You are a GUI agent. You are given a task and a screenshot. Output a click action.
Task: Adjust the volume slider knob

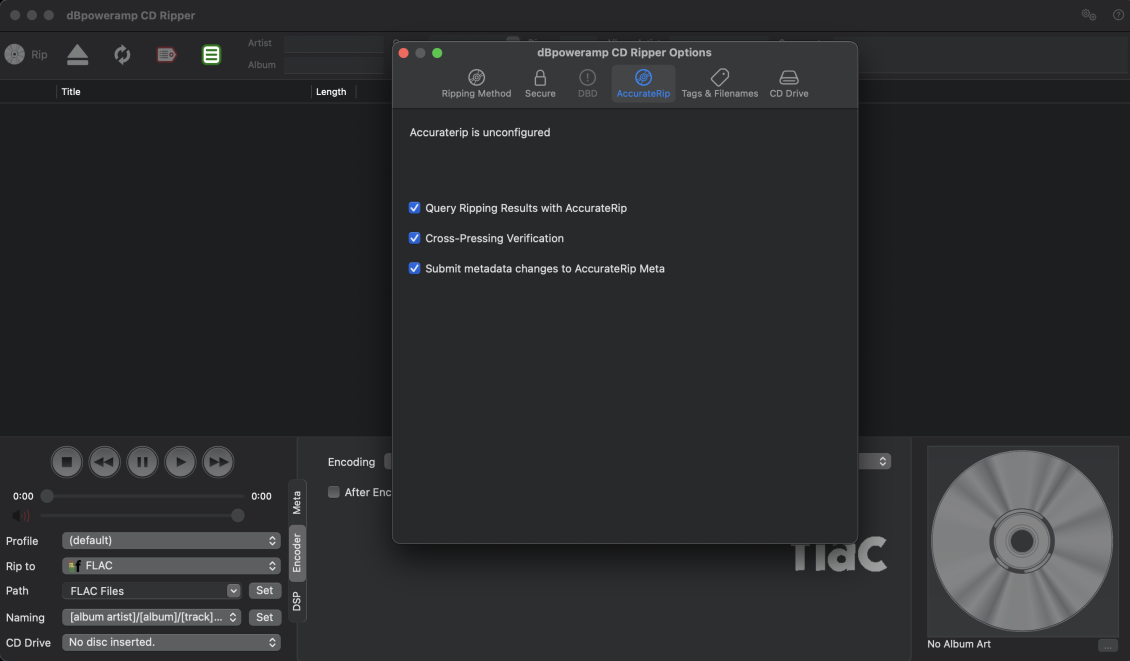[237, 516]
